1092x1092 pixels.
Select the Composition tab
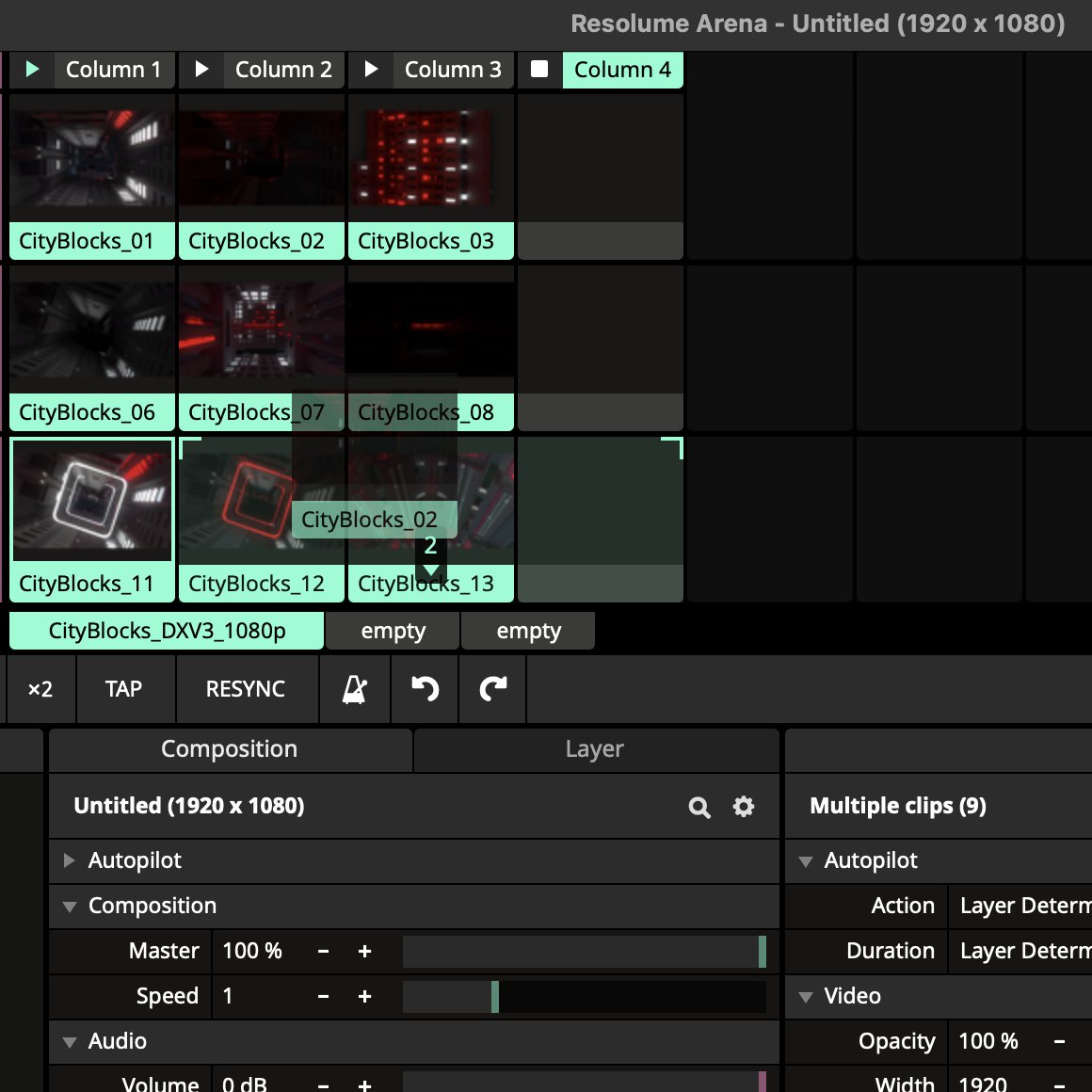pyautogui.click(x=229, y=748)
